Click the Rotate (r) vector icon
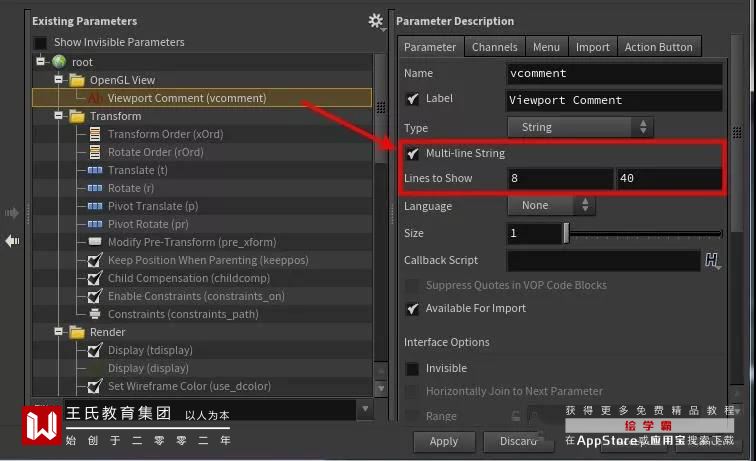 coord(95,188)
